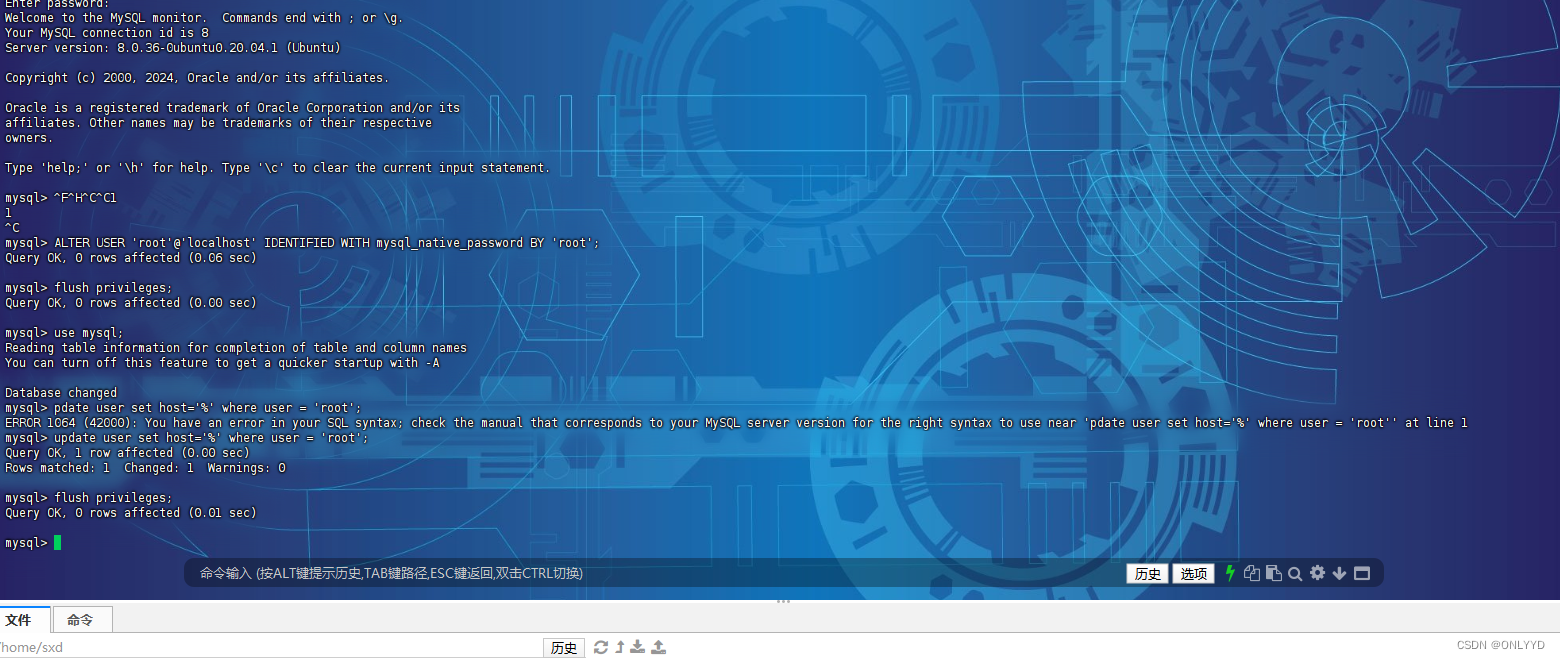
Task: Click the Server version 8.0.36 line
Action: (x=173, y=47)
